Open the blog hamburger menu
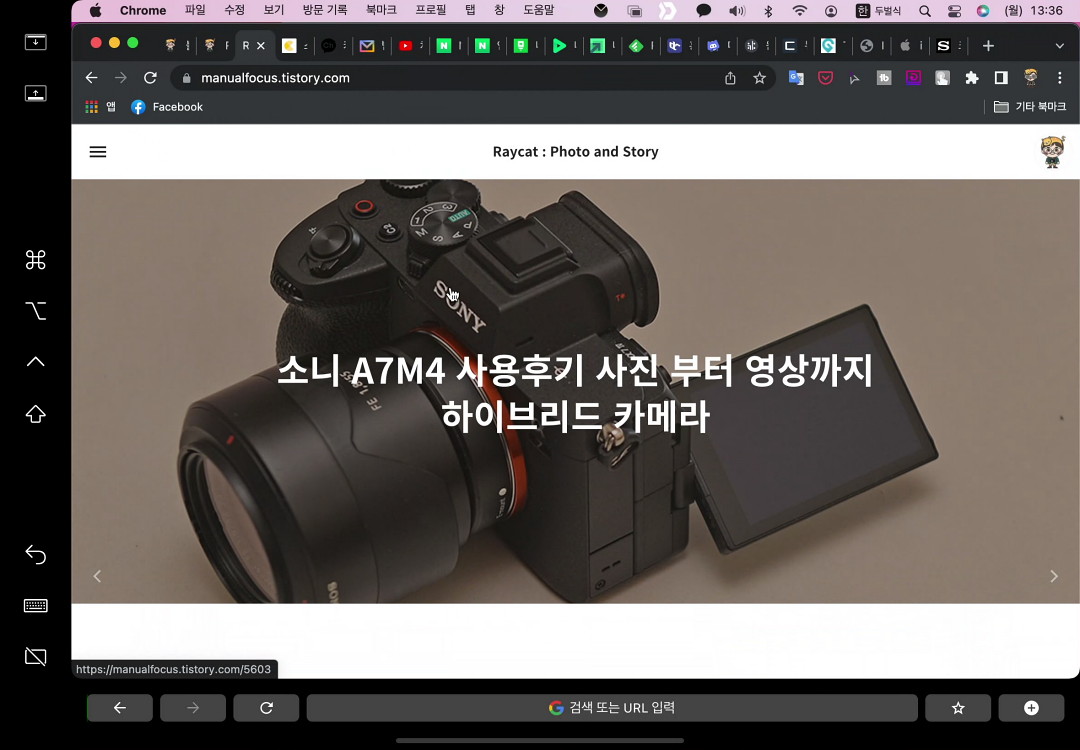The width and height of the screenshot is (1080, 750). click(98, 152)
